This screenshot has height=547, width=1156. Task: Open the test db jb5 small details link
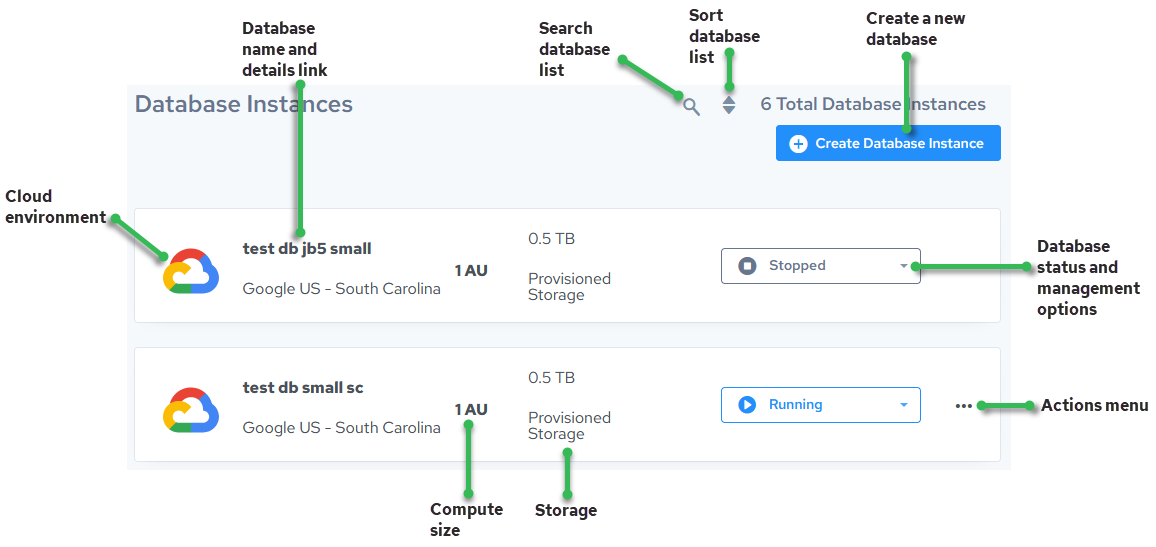pyautogui.click(x=307, y=248)
